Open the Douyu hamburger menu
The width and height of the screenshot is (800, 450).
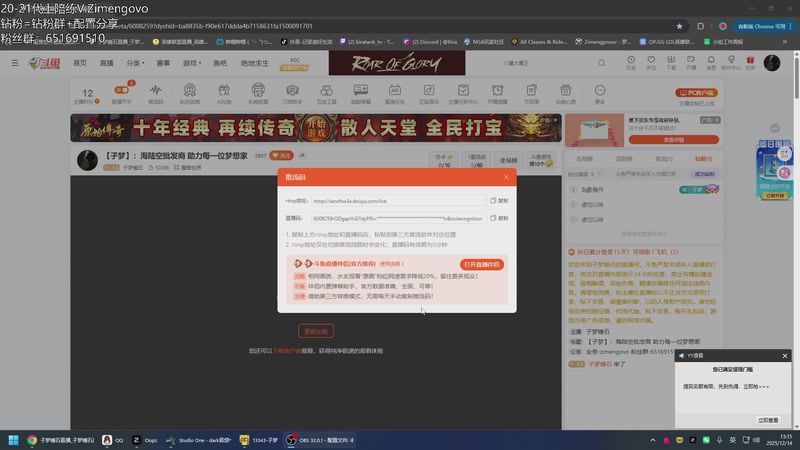click(x=15, y=63)
